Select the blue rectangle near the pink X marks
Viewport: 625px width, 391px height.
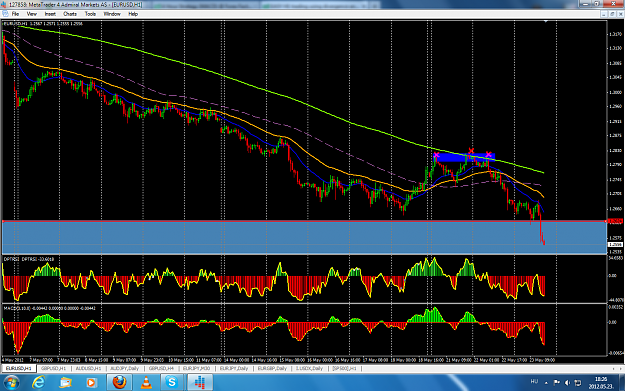coord(464,157)
